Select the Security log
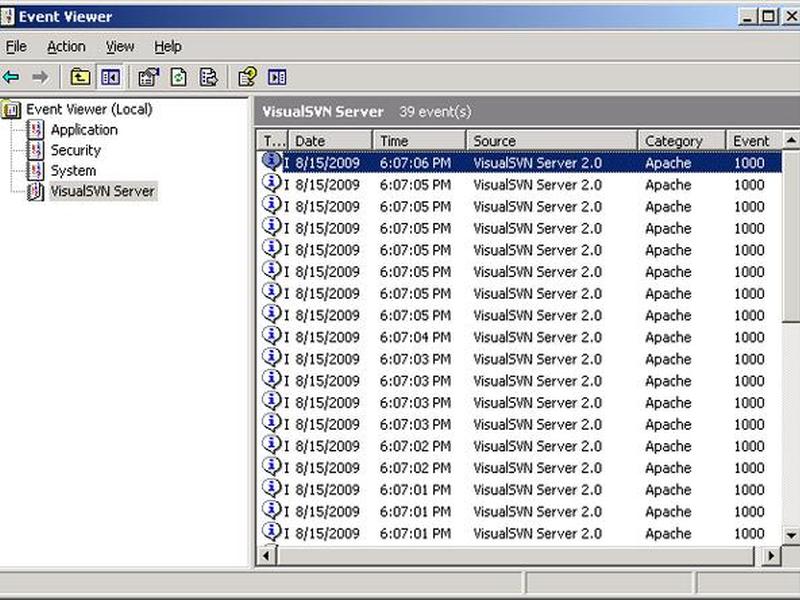 [76, 150]
